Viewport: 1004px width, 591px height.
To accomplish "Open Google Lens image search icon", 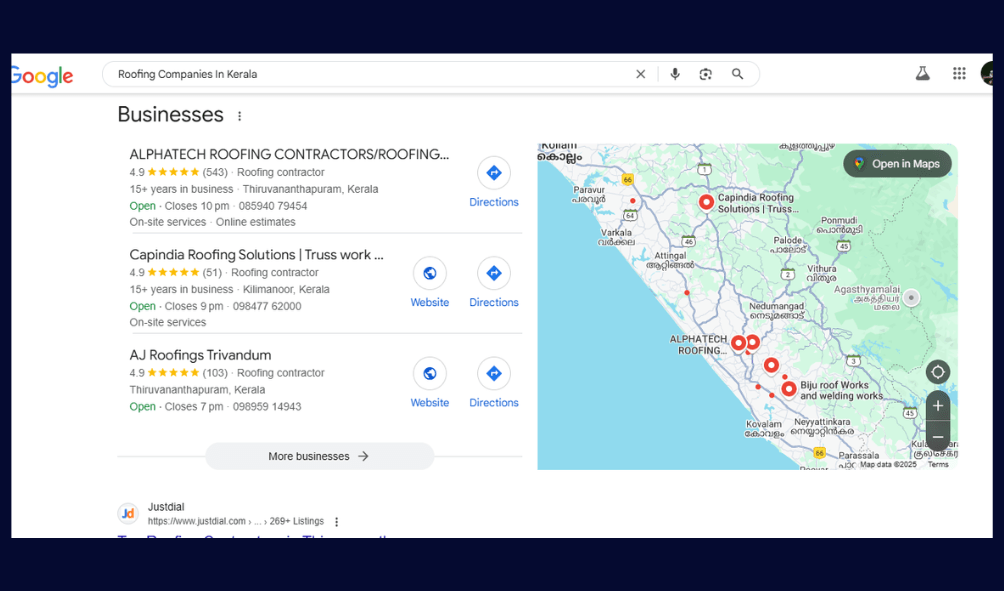I will [706, 74].
